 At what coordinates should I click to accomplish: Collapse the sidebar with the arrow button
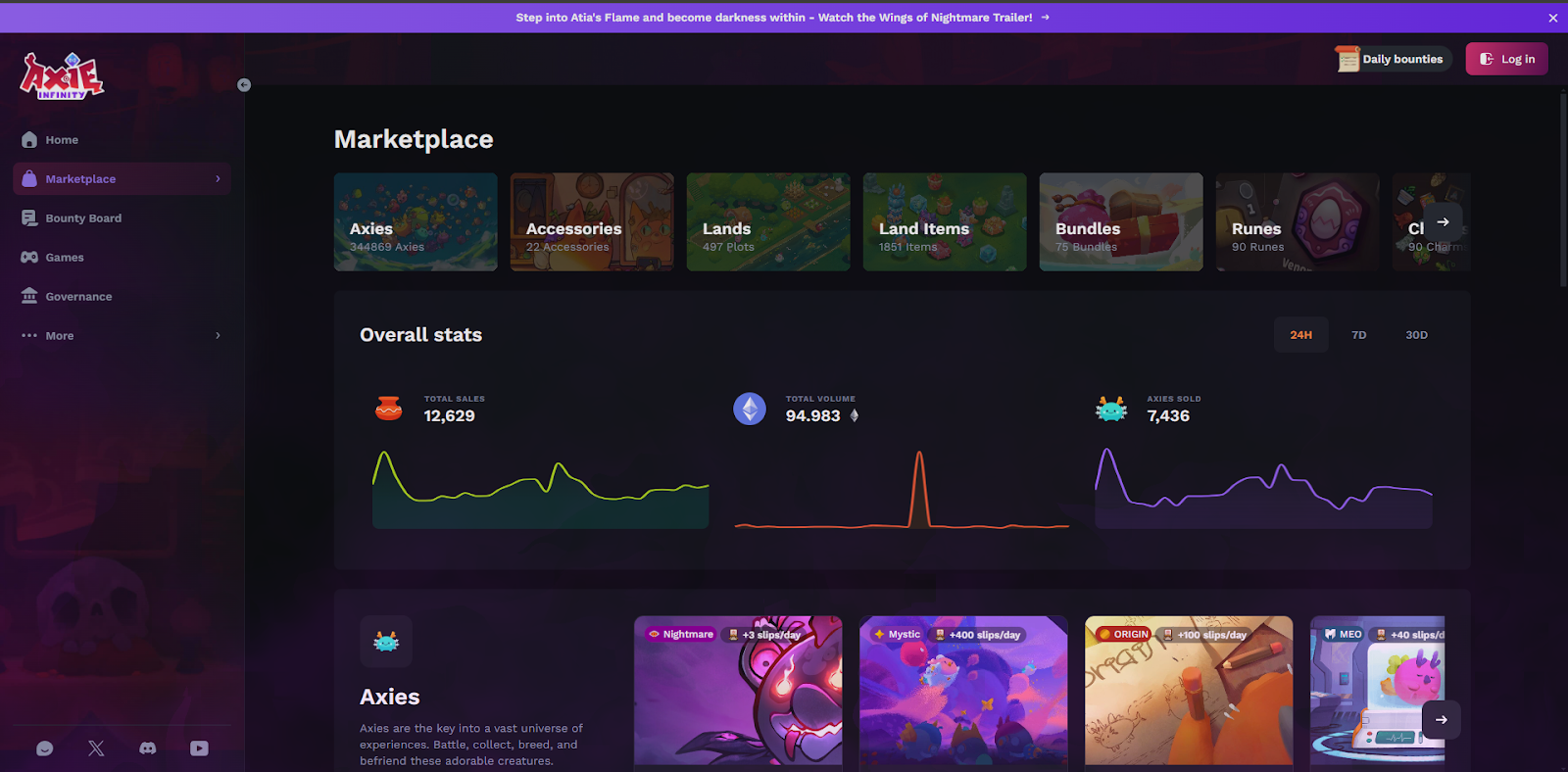tap(244, 85)
